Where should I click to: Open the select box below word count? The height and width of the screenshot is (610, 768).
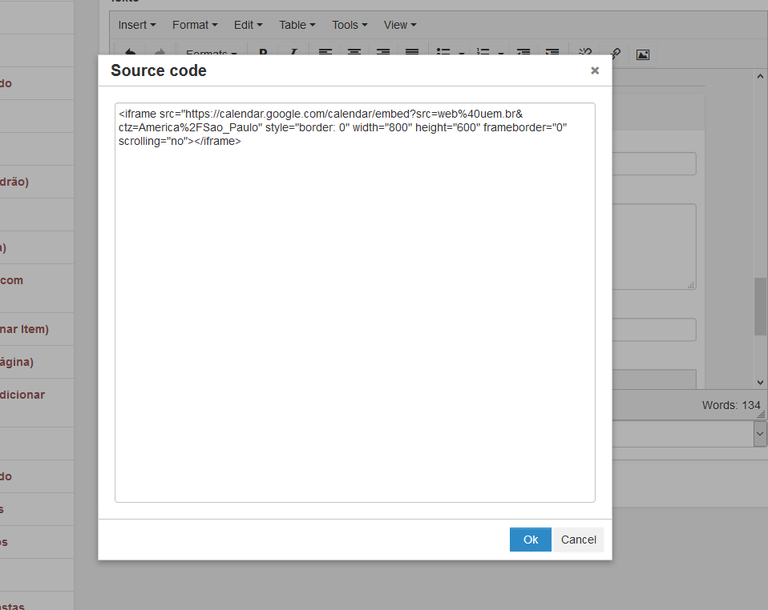point(690,434)
